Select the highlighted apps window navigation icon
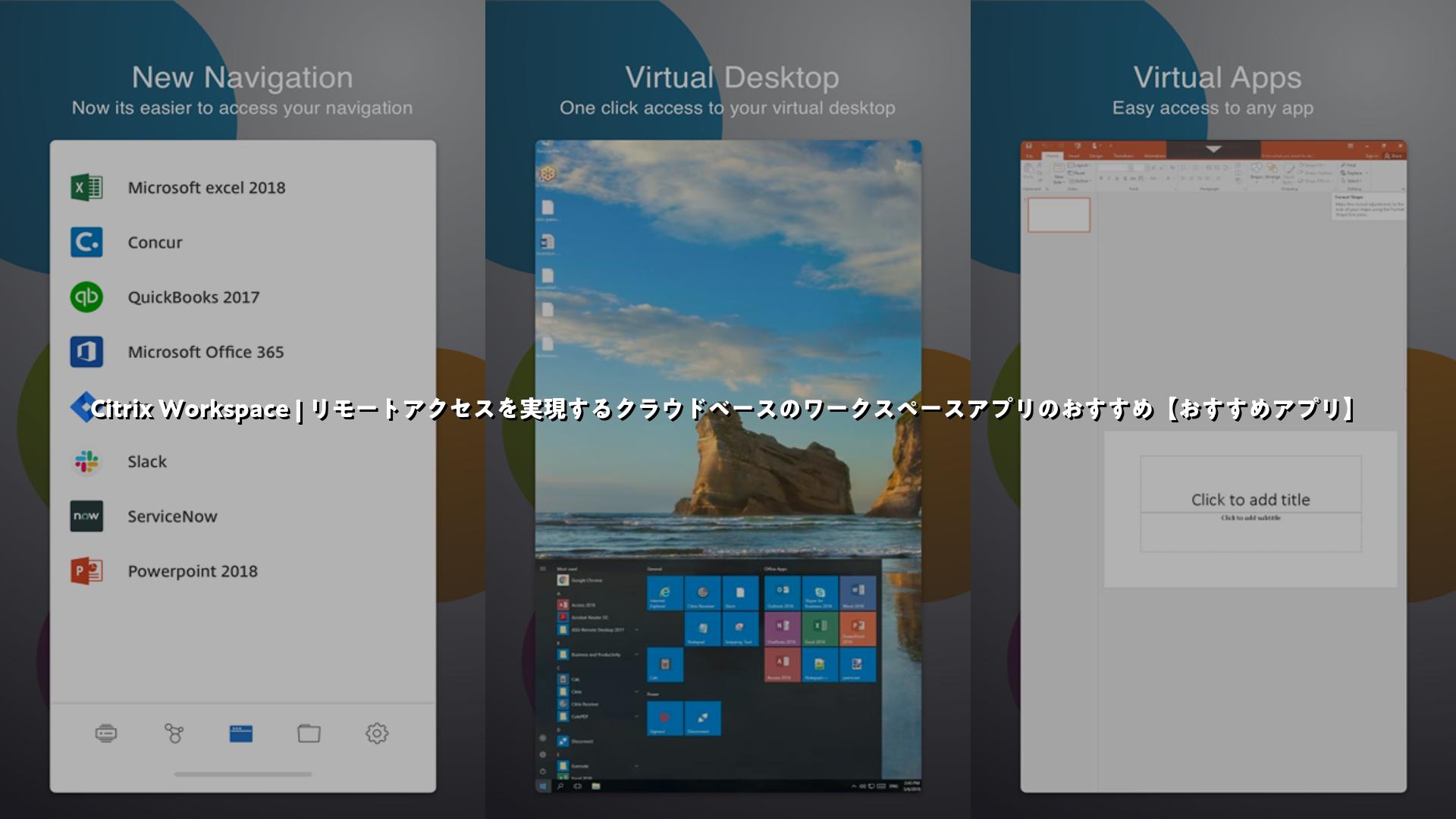The height and width of the screenshot is (819, 1456). 241,733
